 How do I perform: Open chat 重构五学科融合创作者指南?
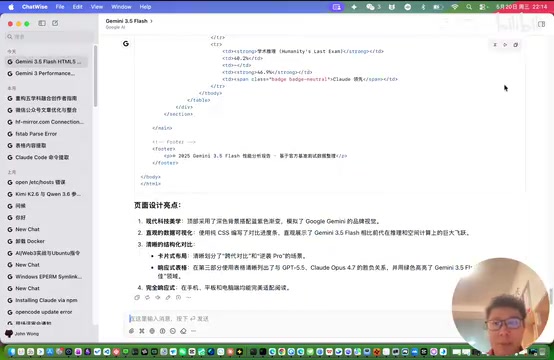46,98
